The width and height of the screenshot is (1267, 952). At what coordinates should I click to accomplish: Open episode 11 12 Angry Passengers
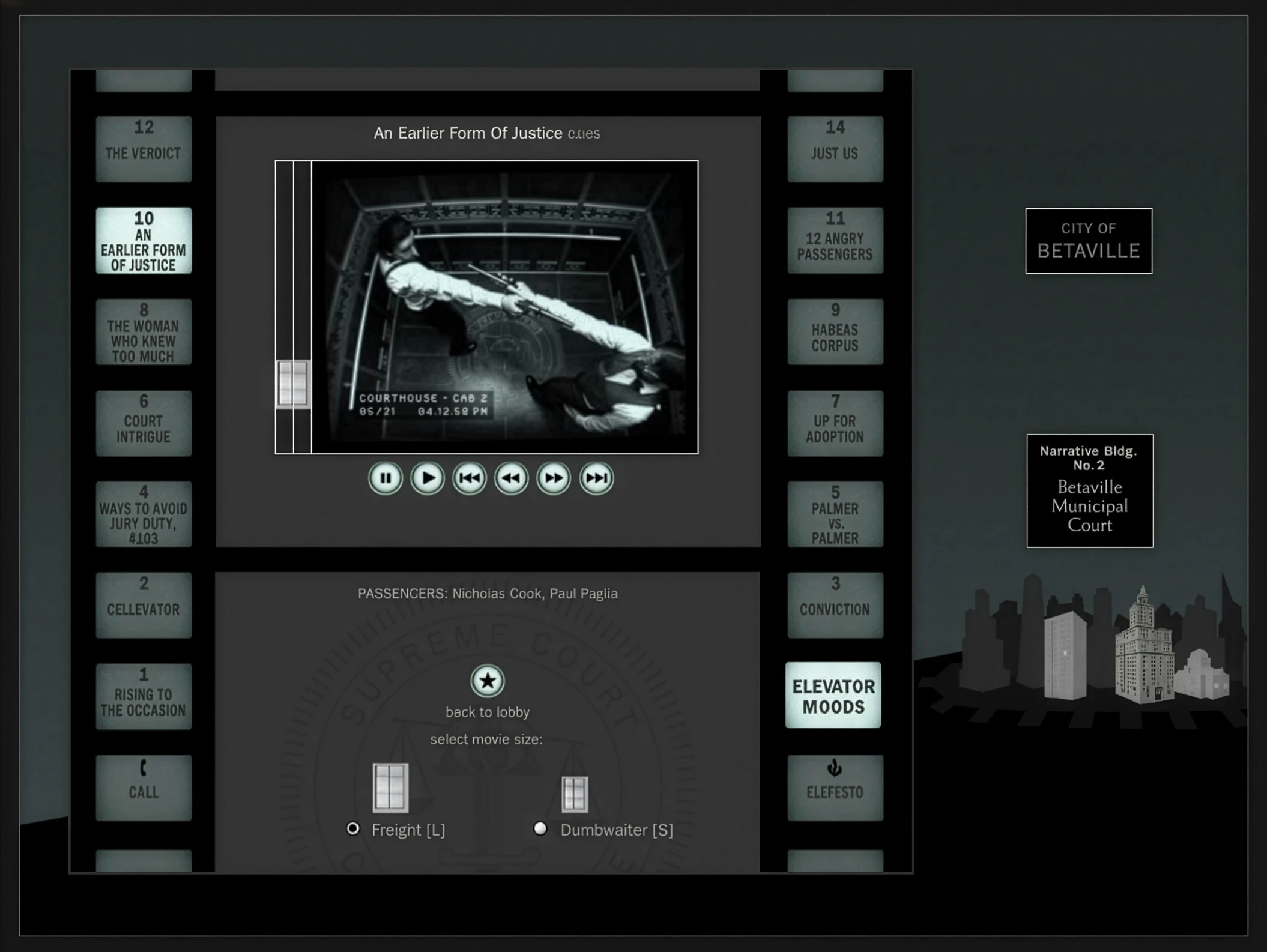tap(835, 241)
